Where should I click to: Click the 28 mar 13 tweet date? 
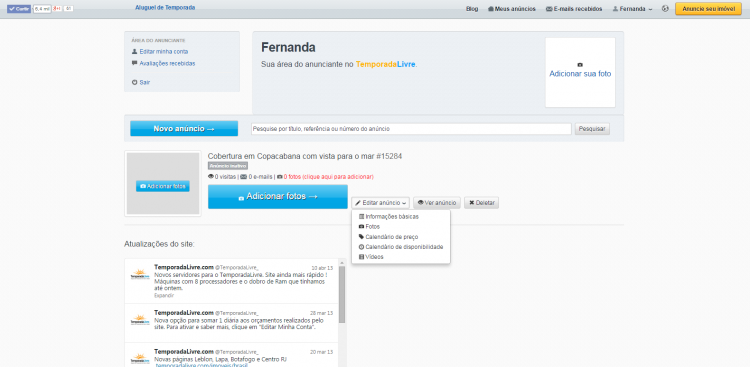321,313
